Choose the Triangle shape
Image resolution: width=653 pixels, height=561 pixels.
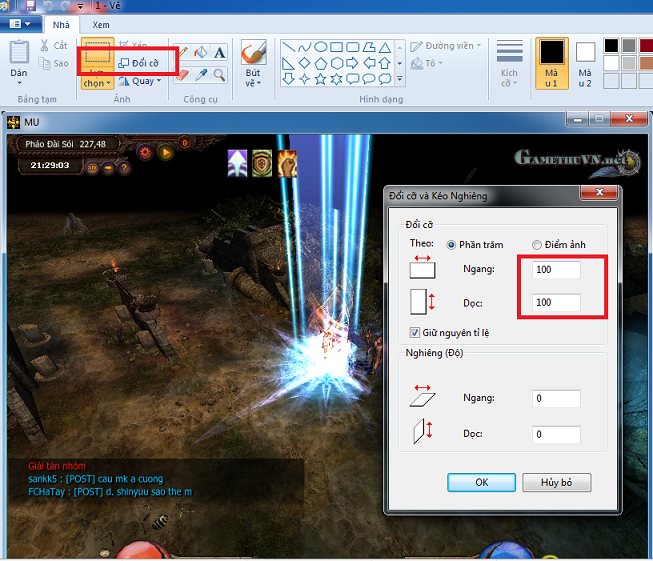(x=385, y=47)
